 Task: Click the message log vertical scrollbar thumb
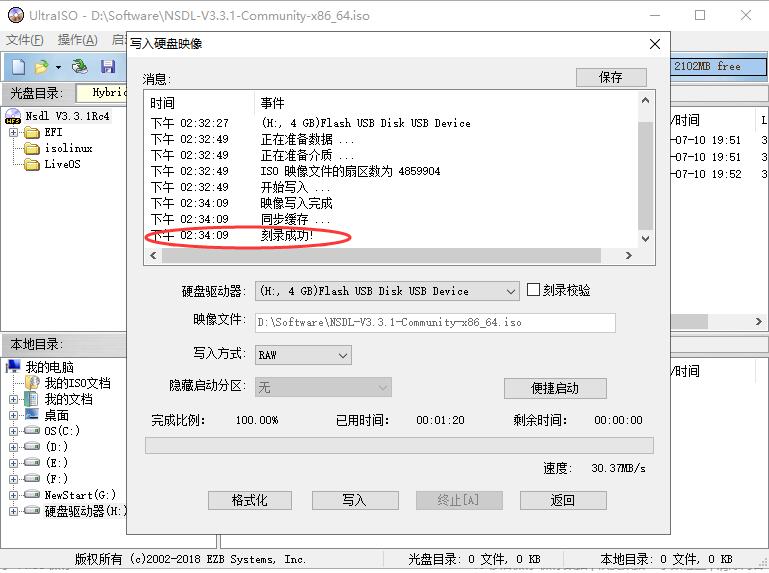pyautogui.click(x=645, y=175)
